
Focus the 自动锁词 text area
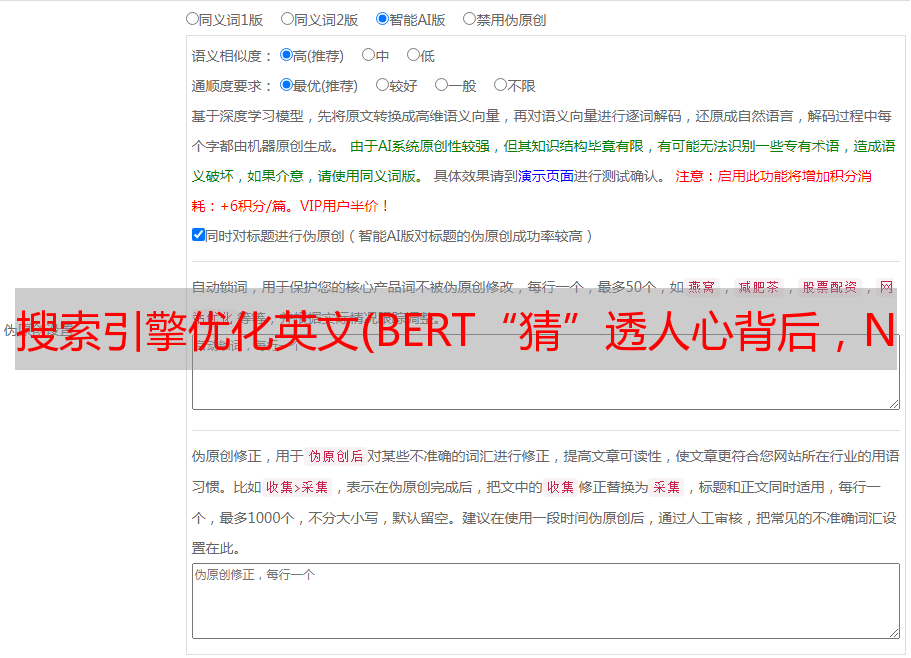point(546,372)
